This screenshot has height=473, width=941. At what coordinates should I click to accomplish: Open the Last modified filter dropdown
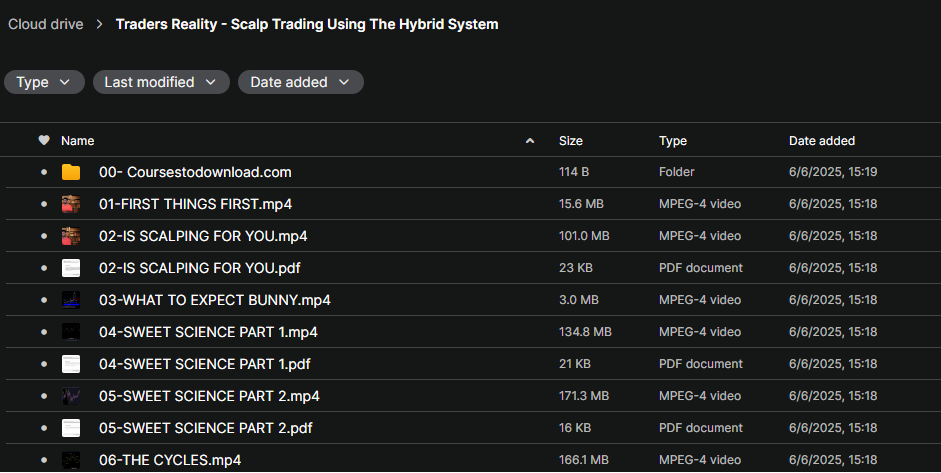(x=161, y=82)
